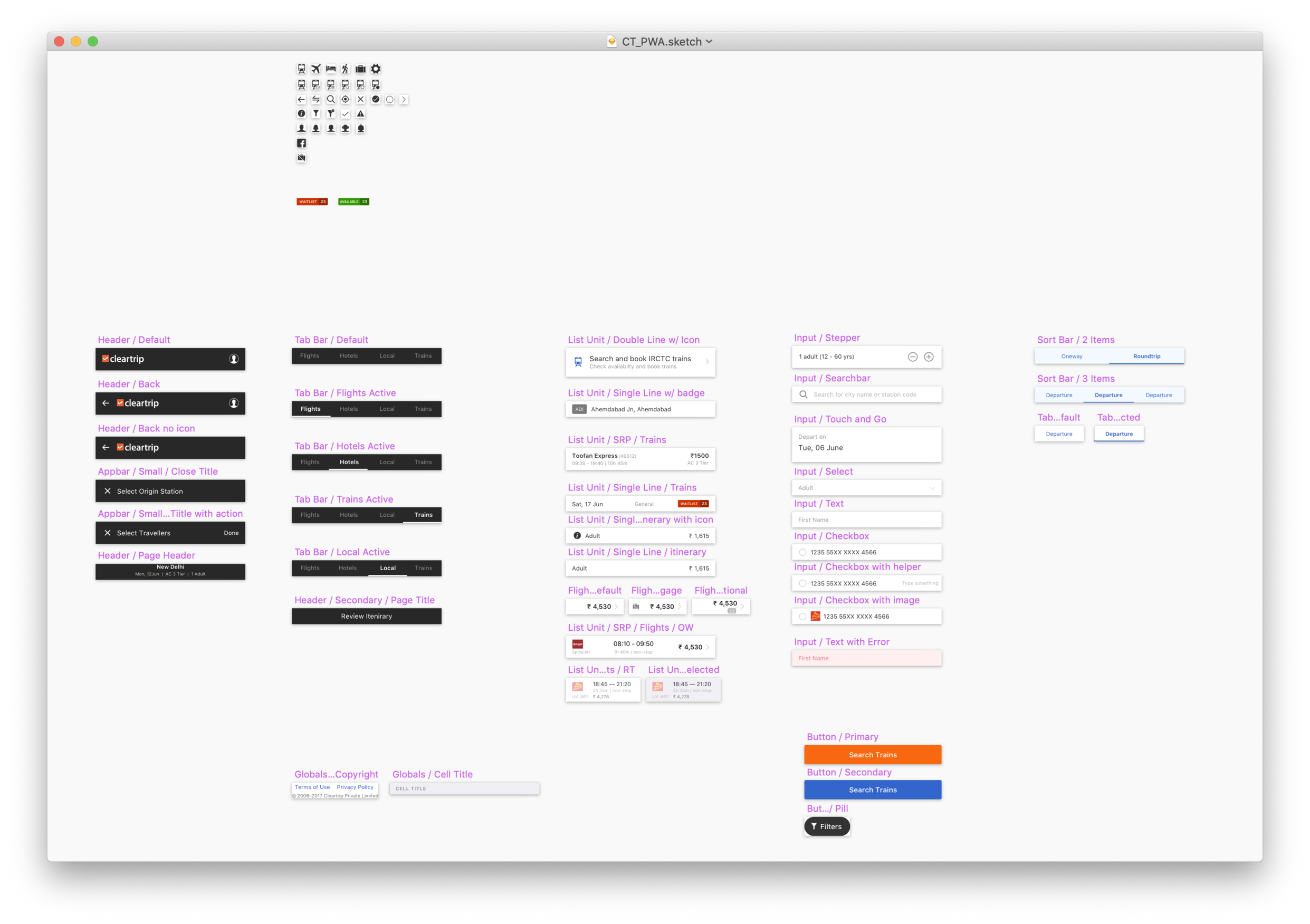Screen dimensions: 1310x924
Task: Open CT_PWA.sketch title dropdown arrow
Action: pos(709,42)
